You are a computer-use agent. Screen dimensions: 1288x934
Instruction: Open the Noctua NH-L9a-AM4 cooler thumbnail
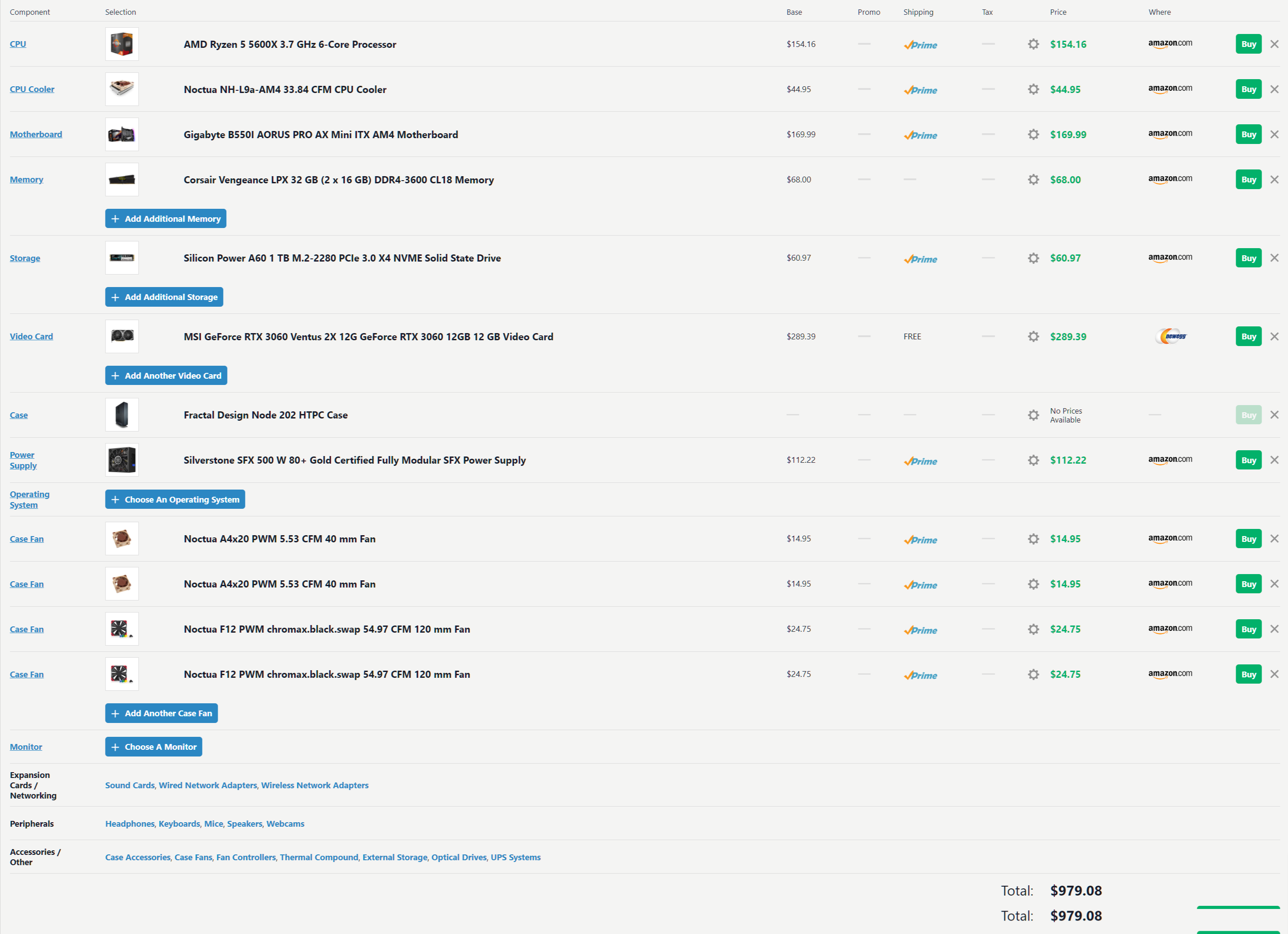click(122, 89)
